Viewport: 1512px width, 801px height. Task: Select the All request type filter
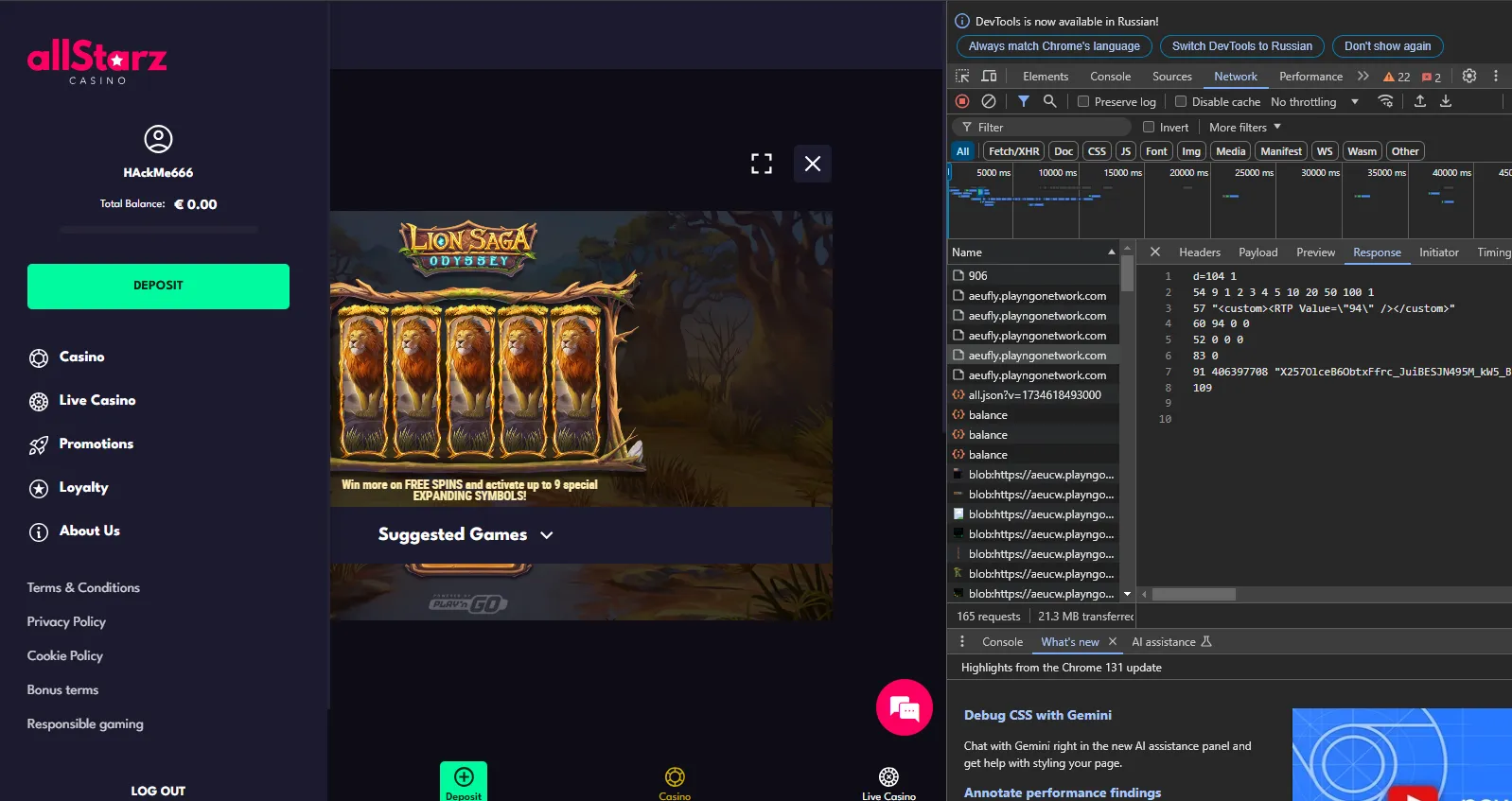coord(962,151)
